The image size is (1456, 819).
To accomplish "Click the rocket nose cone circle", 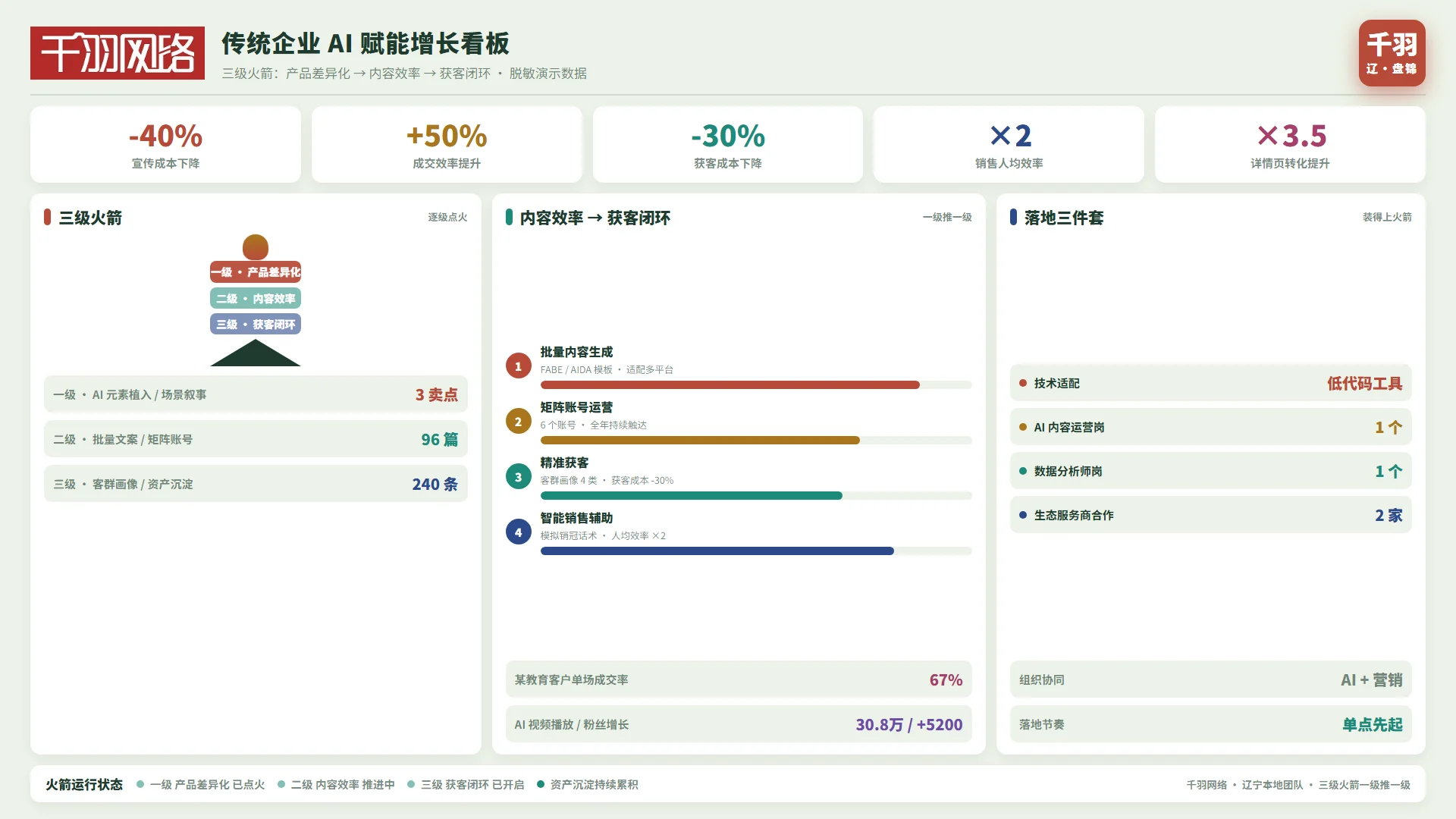I will click(x=256, y=247).
